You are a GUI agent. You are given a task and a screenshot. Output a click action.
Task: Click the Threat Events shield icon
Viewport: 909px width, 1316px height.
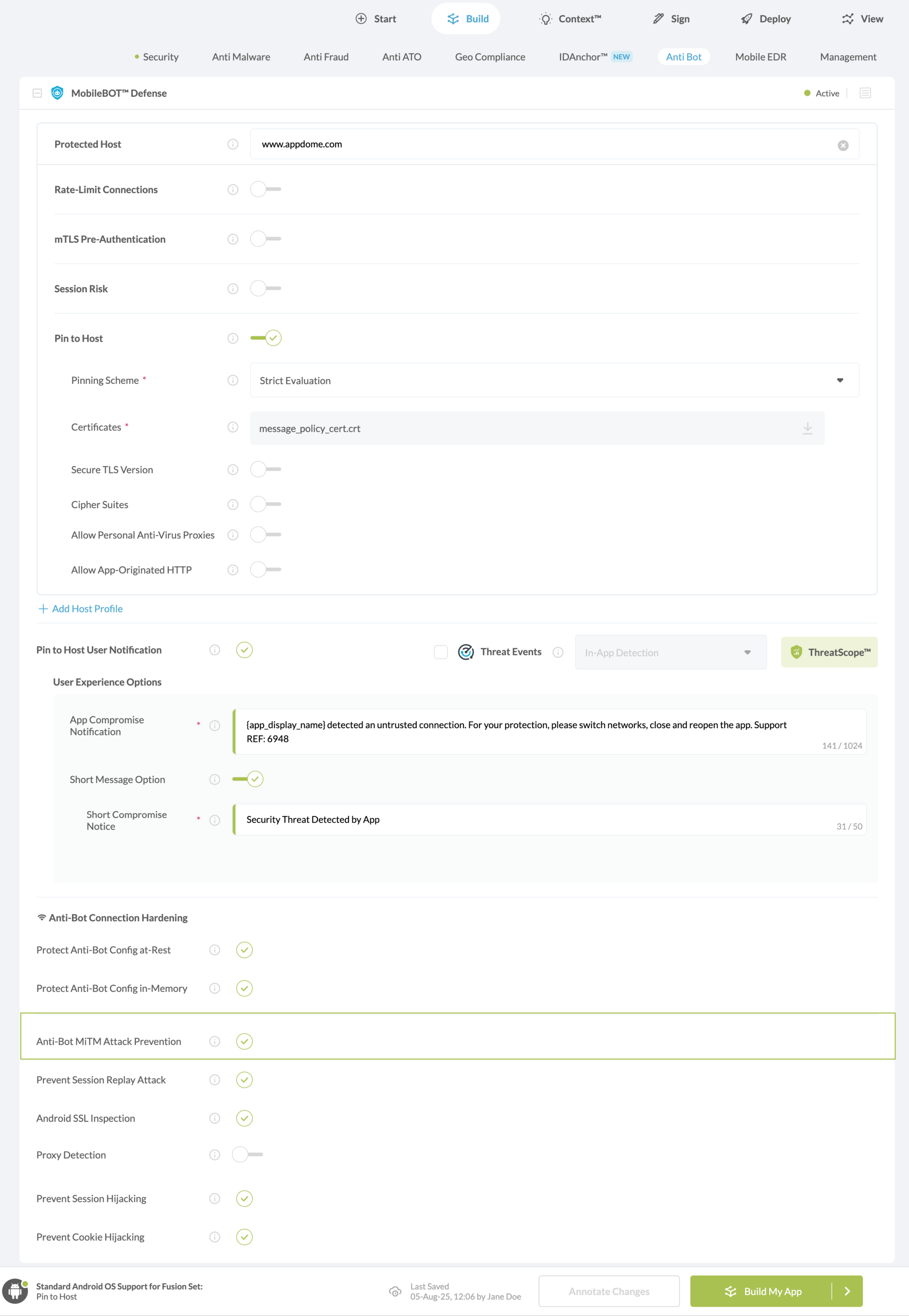coord(466,652)
